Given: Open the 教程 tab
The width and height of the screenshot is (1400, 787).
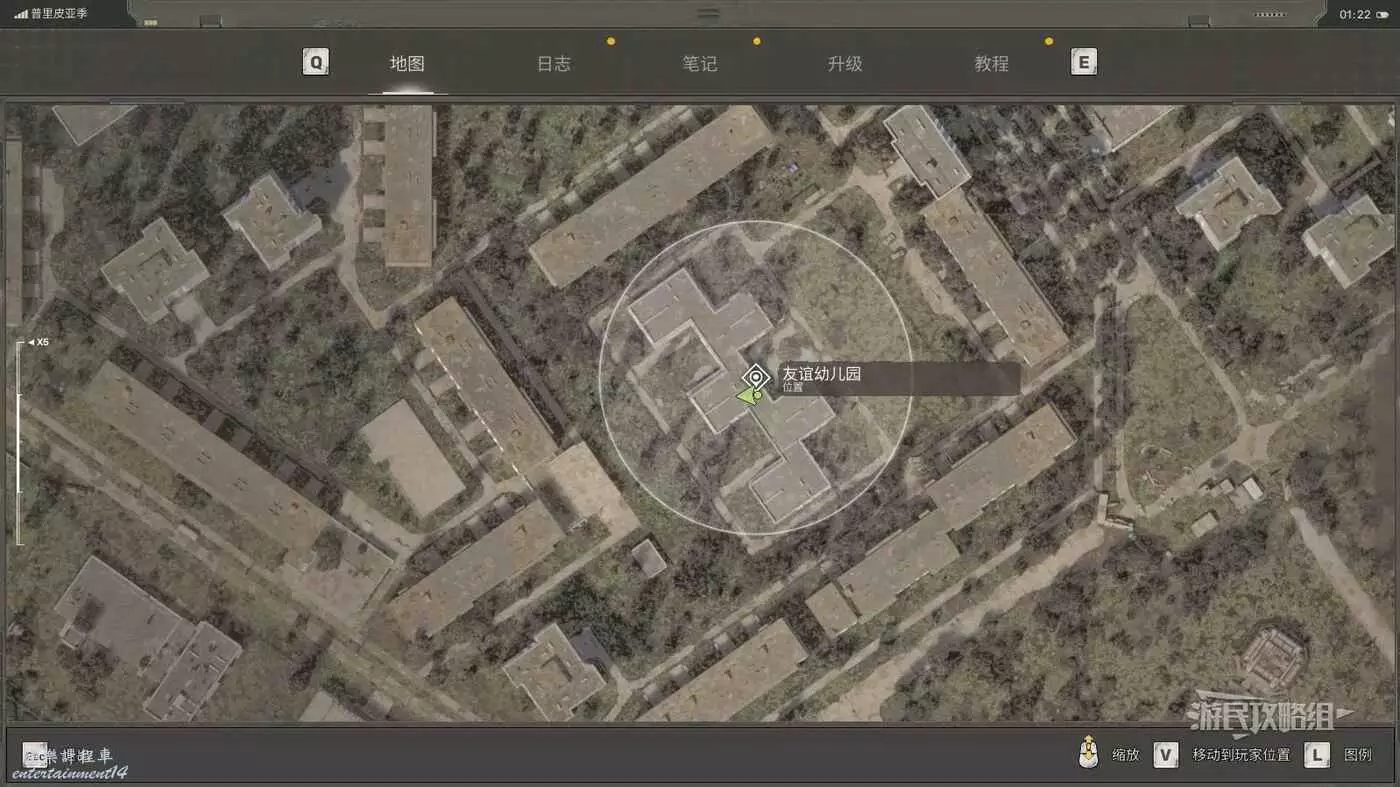Looking at the screenshot, I should click(x=991, y=64).
